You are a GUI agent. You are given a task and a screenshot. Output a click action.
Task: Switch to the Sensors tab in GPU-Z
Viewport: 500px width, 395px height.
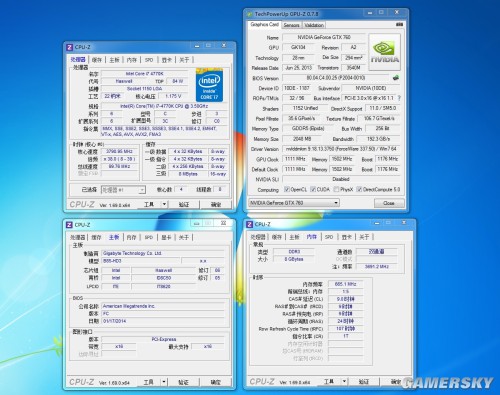291,25
